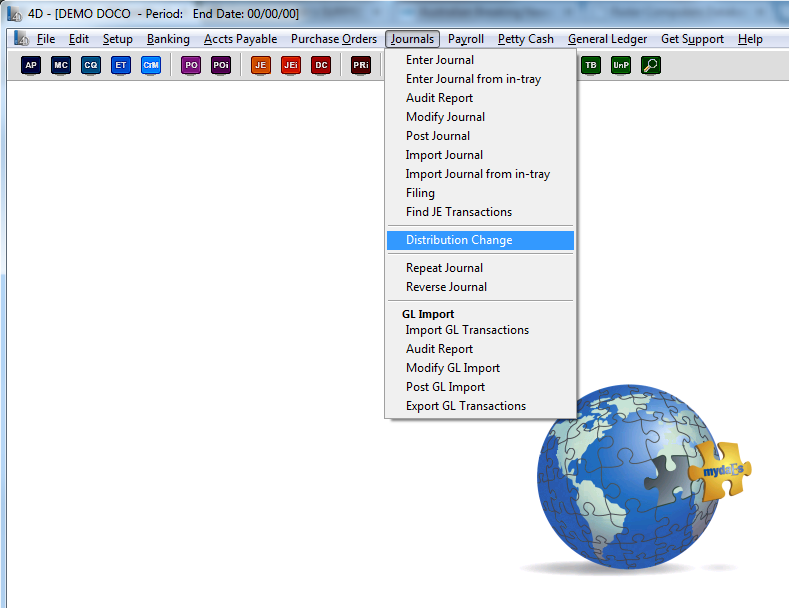Click the JEi toolbar icon

point(291,65)
